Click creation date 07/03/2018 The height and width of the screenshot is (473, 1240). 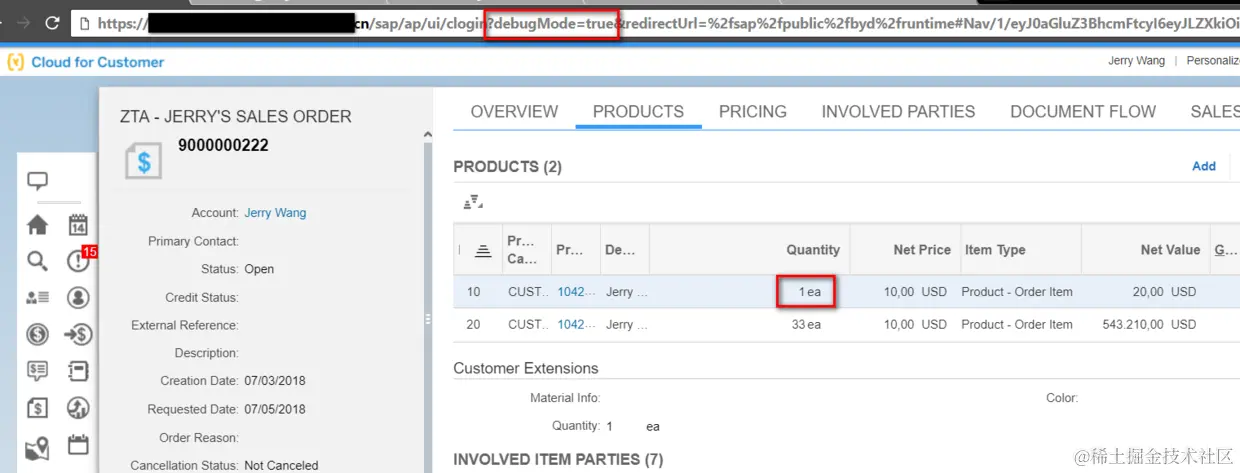coord(275,381)
